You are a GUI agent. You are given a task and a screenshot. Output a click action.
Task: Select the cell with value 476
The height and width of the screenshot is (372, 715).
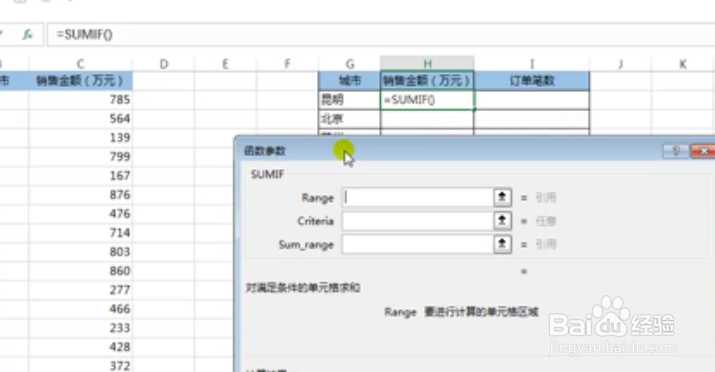click(x=80, y=214)
